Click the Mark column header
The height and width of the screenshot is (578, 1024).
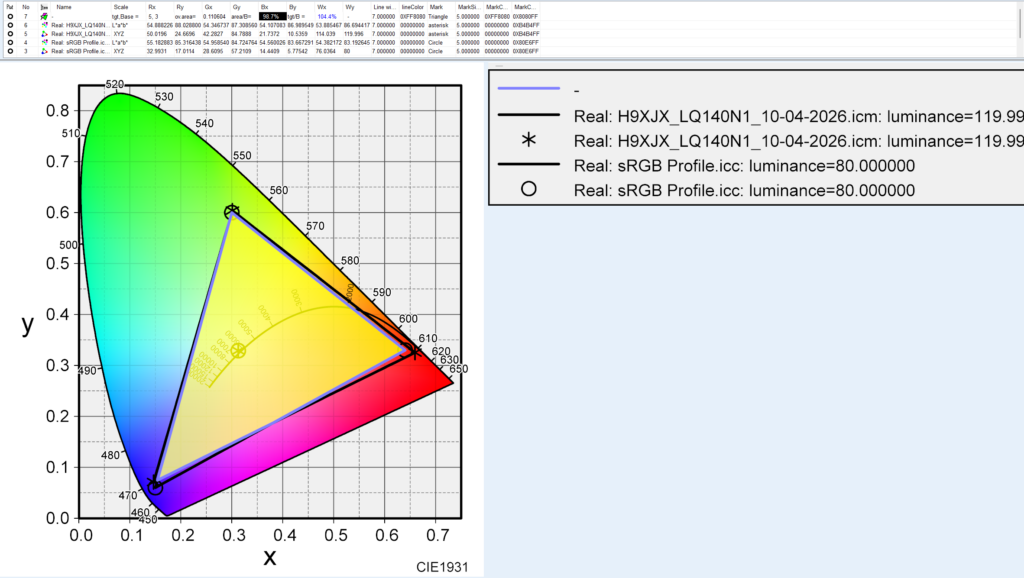(436, 7)
